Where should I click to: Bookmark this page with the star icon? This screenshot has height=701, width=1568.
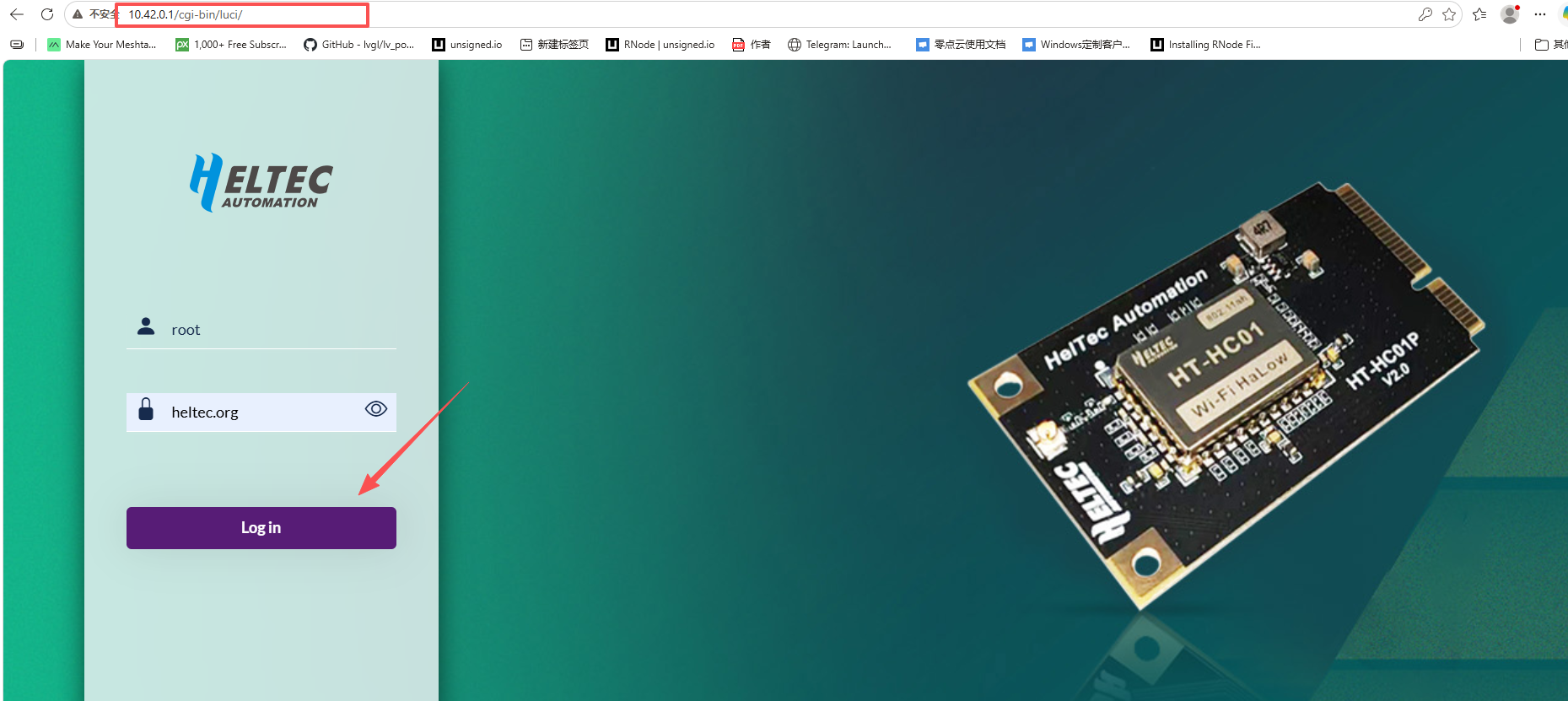click(1449, 14)
